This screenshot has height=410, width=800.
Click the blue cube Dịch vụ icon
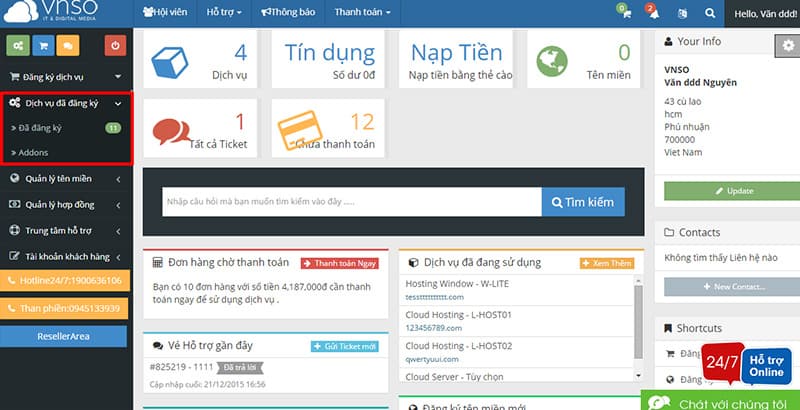click(169, 62)
